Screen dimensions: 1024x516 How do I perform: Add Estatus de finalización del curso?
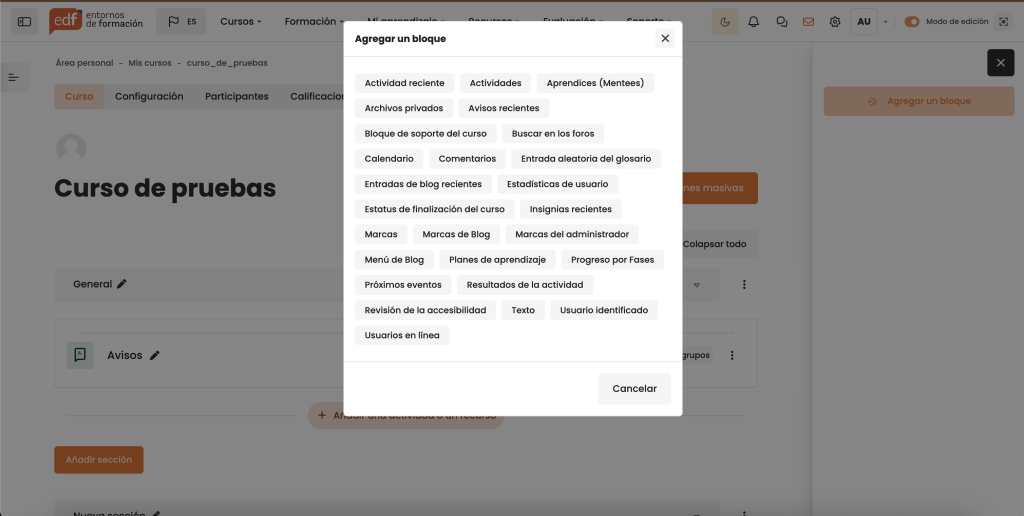pos(434,209)
